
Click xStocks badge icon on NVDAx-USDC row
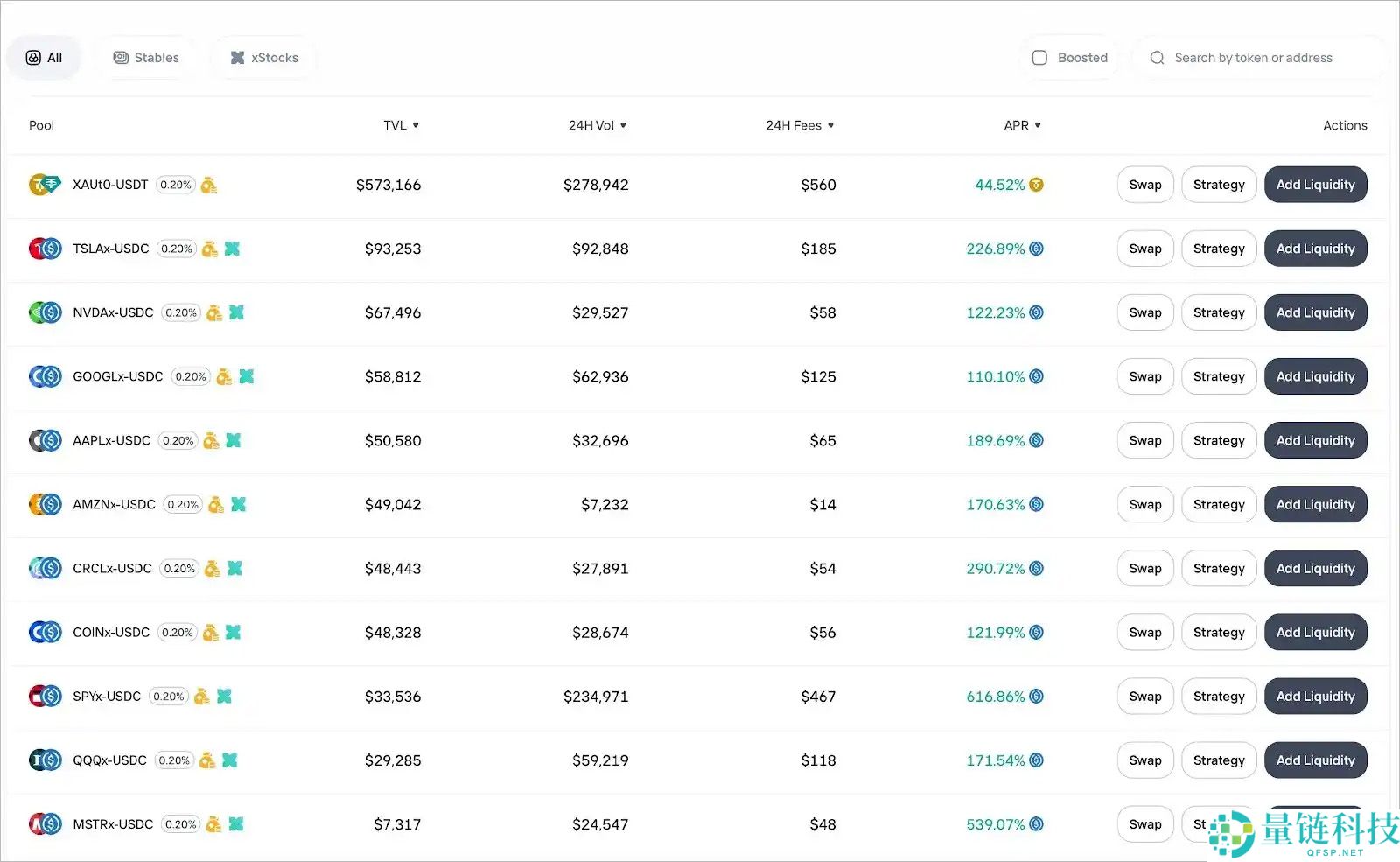pyautogui.click(x=233, y=312)
